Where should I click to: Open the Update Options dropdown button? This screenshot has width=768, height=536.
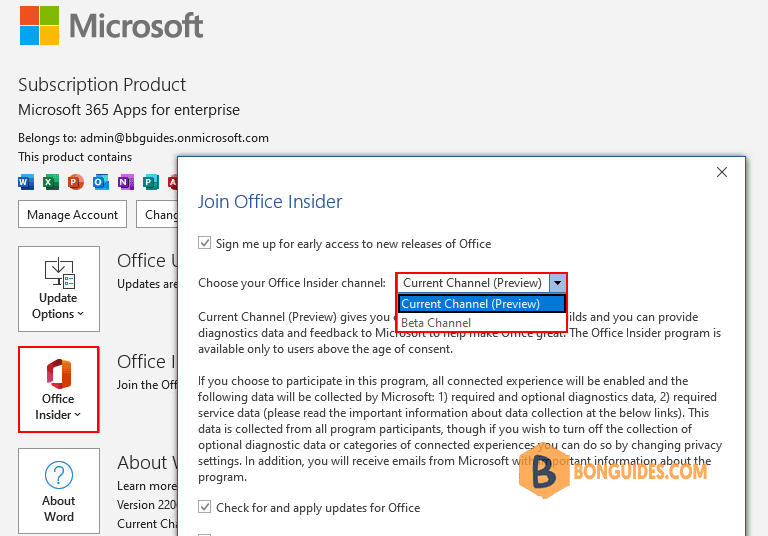pyautogui.click(x=59, y=289)
